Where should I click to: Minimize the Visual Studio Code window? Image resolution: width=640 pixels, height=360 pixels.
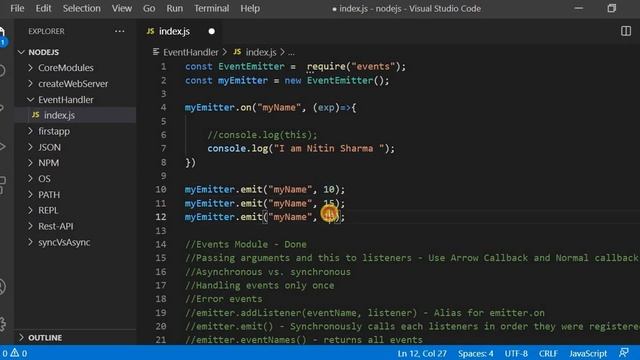(579, 8)
